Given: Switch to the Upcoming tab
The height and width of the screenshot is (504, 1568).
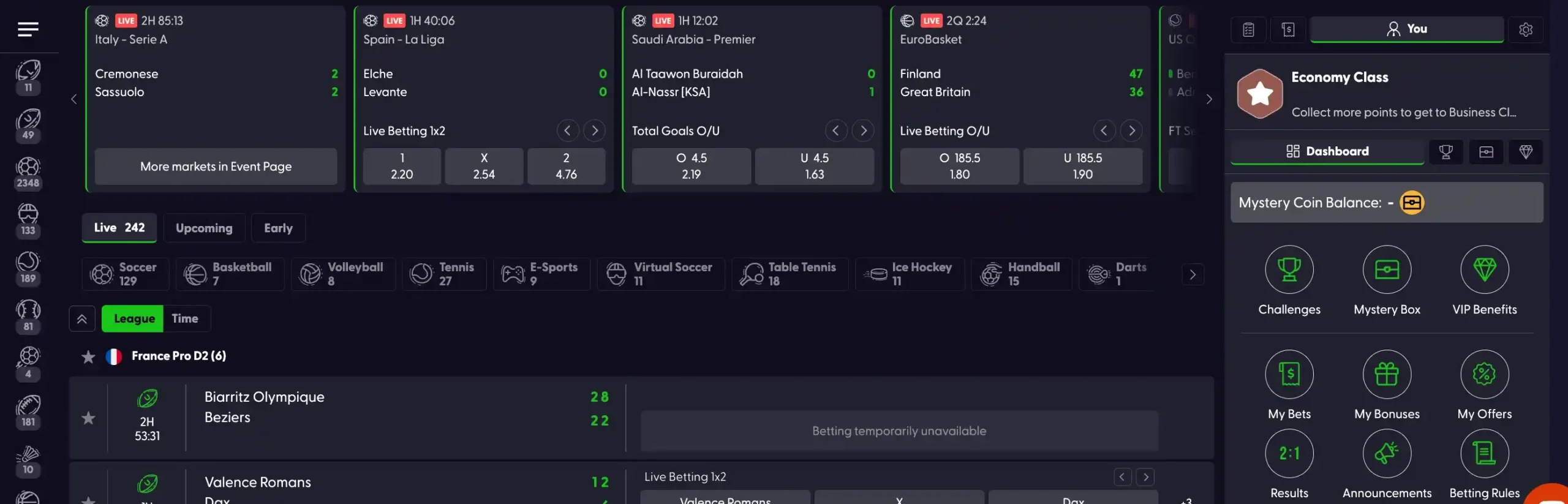Looking at the screenshot, I should click(x=204, y=228).
